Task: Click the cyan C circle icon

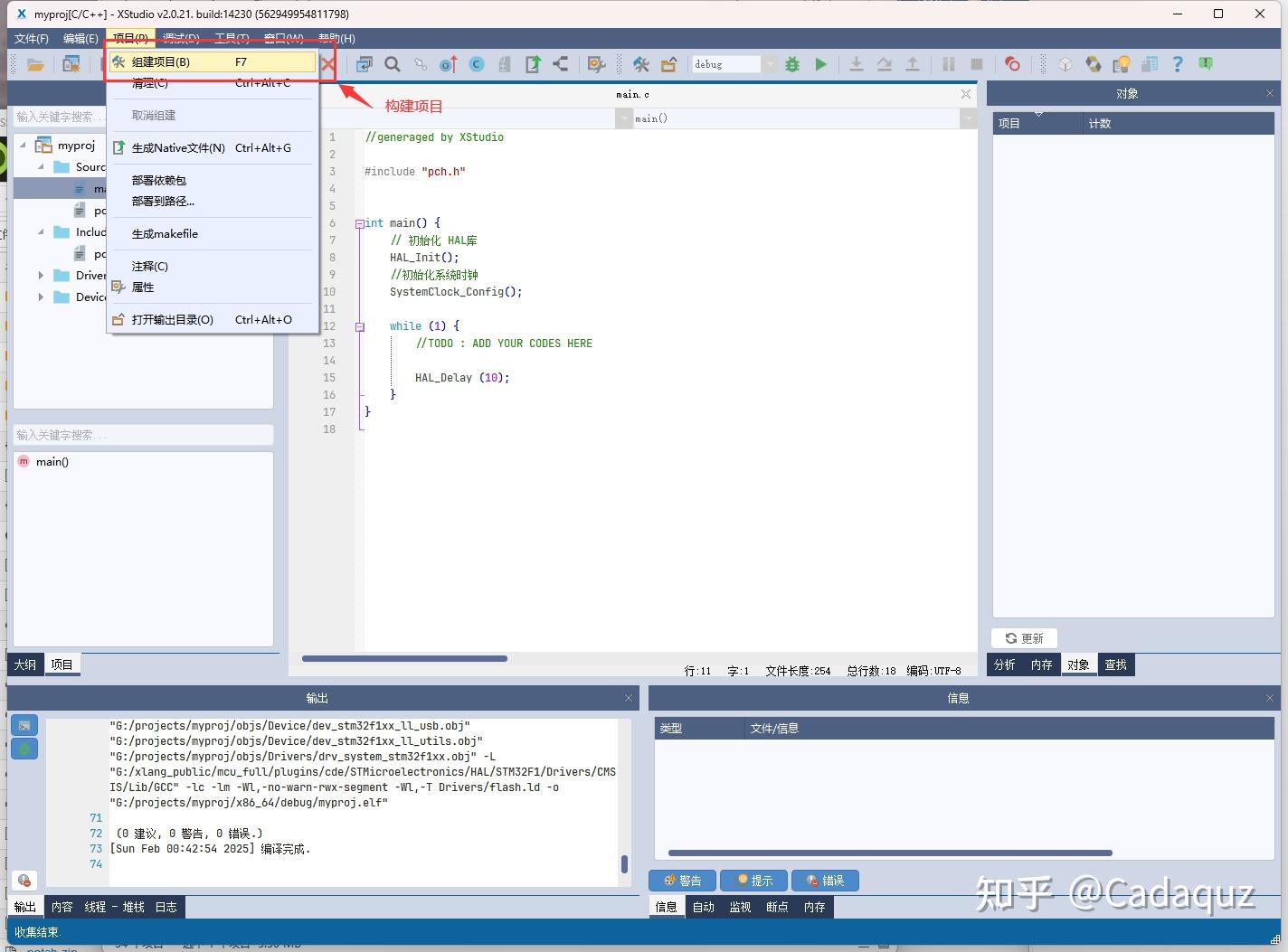Action: click(x=477, y=64)
